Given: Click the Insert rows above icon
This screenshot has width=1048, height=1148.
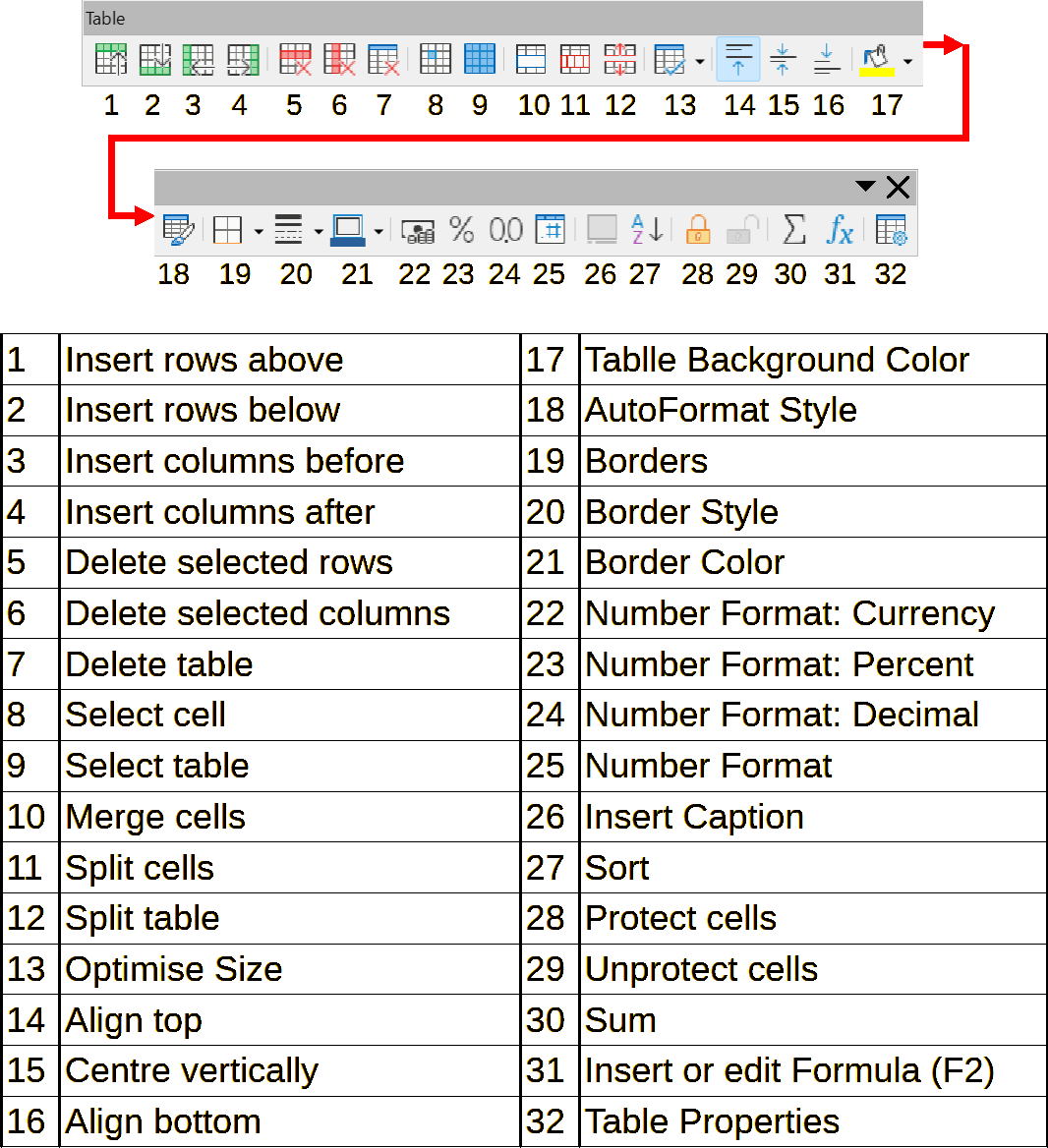Looking at the screenshot, I should tap(110, 60).
